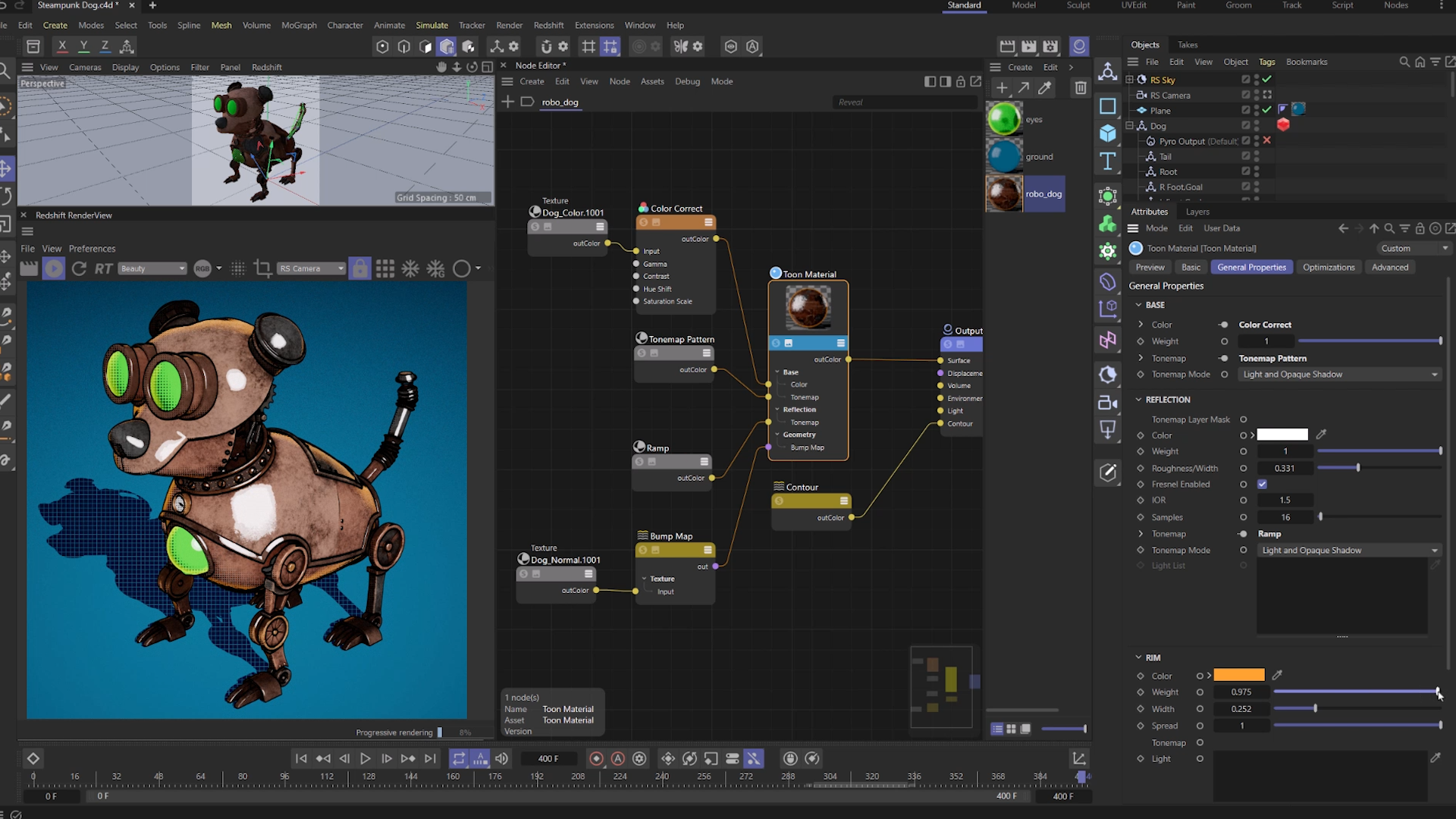
Task: Click the Objects panel home icon
Action: pyautogui.click(x=1420, y=62)
